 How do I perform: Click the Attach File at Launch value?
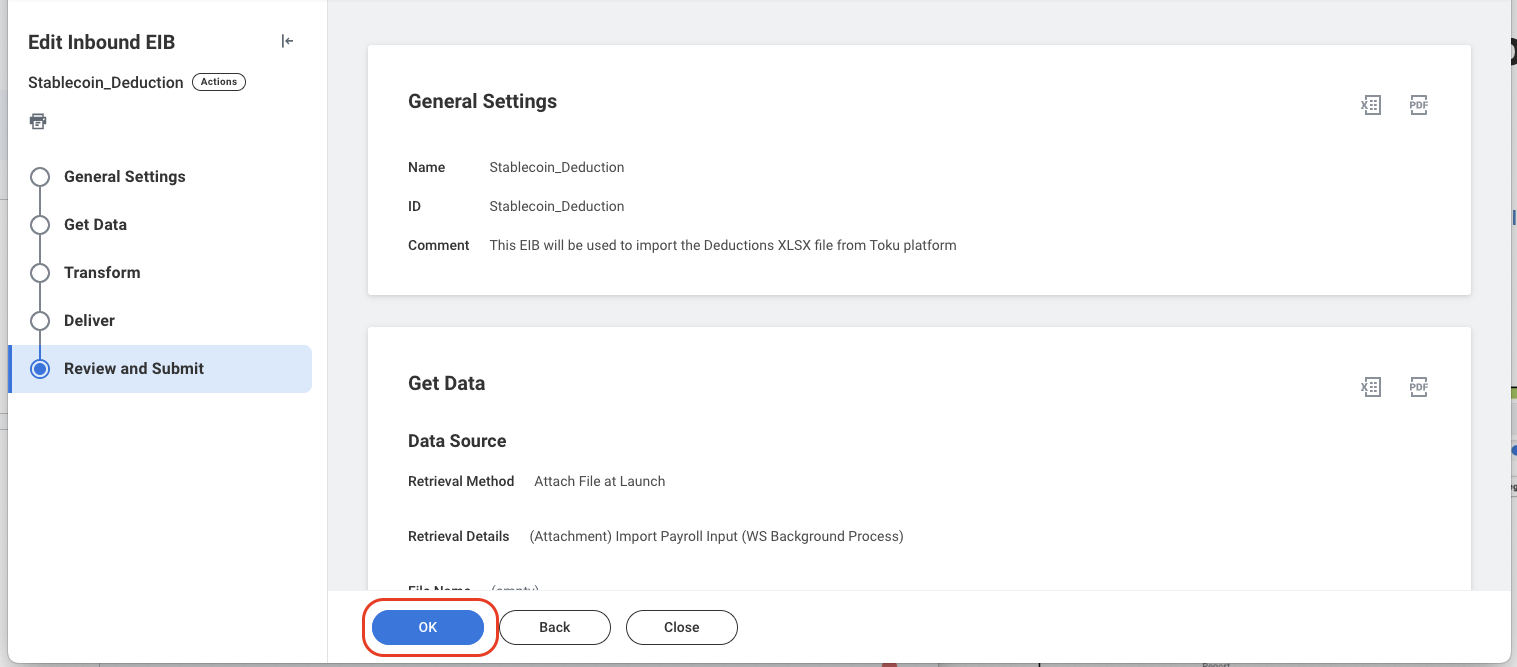[x=600, y=481]
